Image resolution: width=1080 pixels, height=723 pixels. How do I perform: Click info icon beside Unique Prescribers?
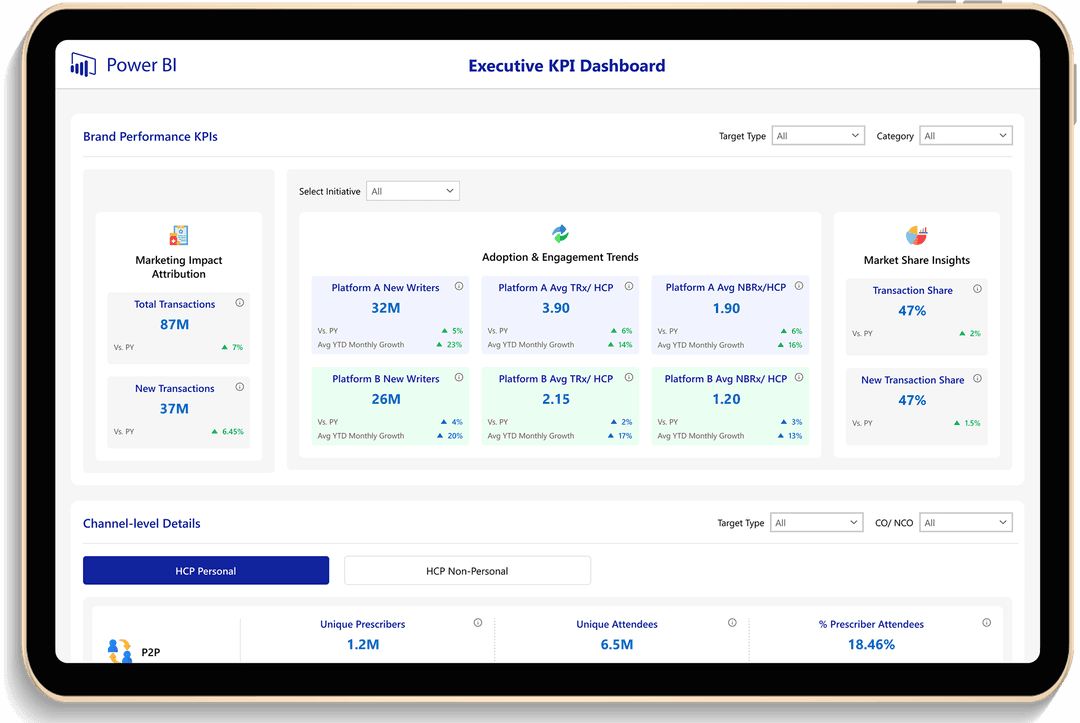tap(477, 623)
